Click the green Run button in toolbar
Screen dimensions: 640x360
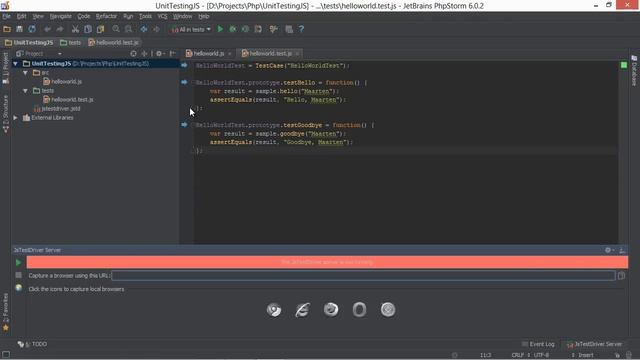(x=220, y=29)
